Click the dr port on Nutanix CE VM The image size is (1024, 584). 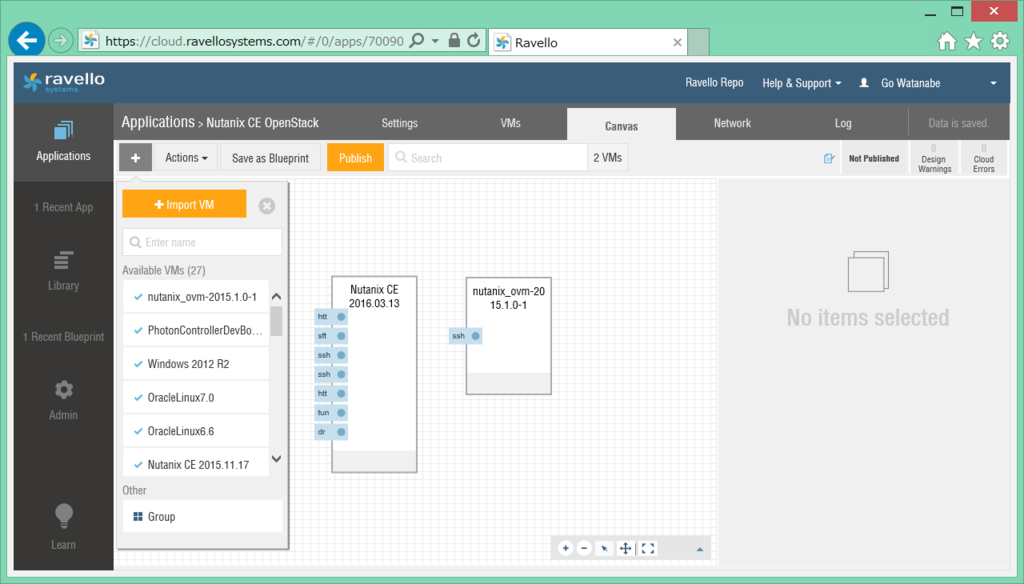331,432
